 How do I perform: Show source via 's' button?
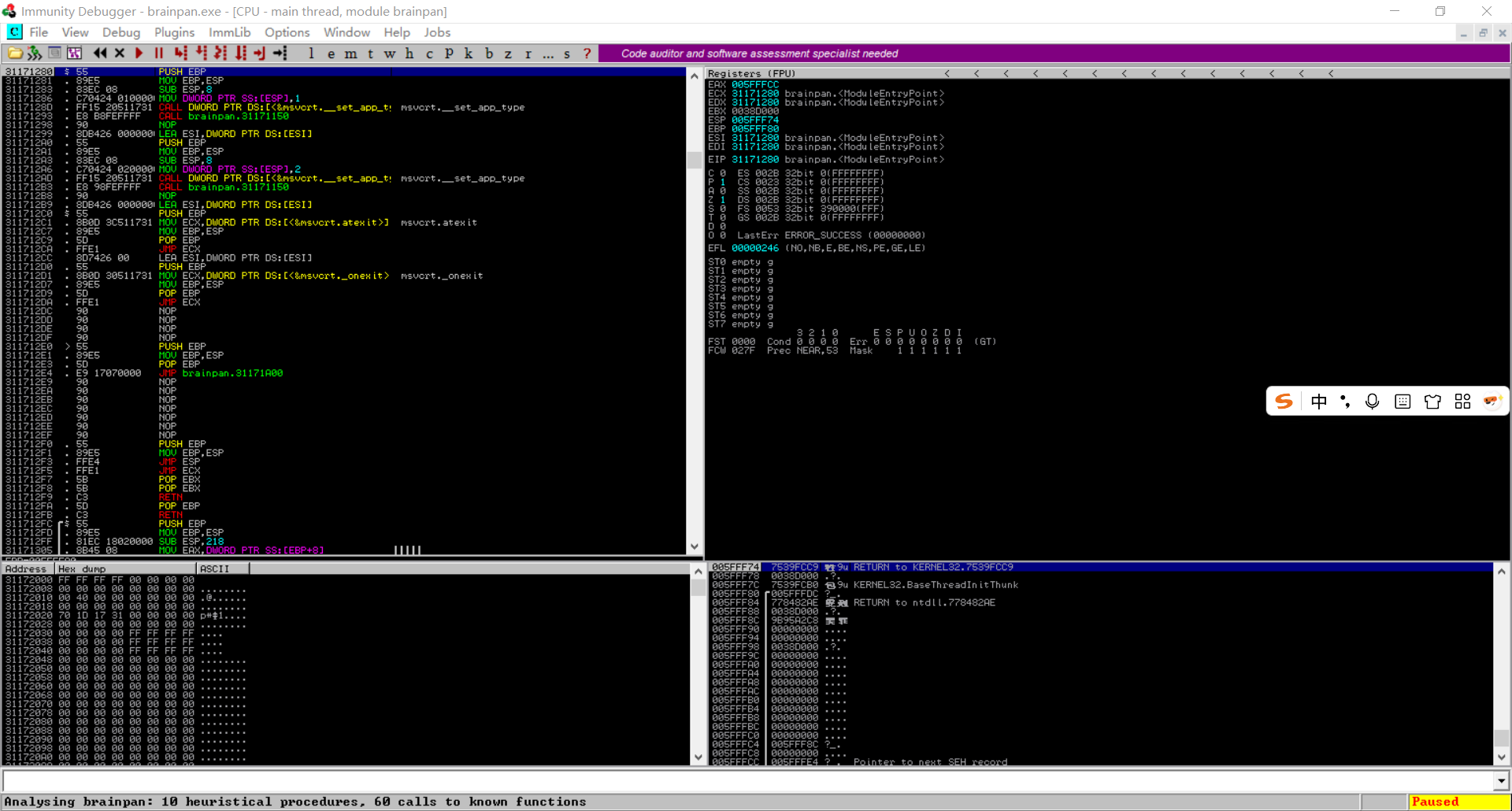click(567, 54)
